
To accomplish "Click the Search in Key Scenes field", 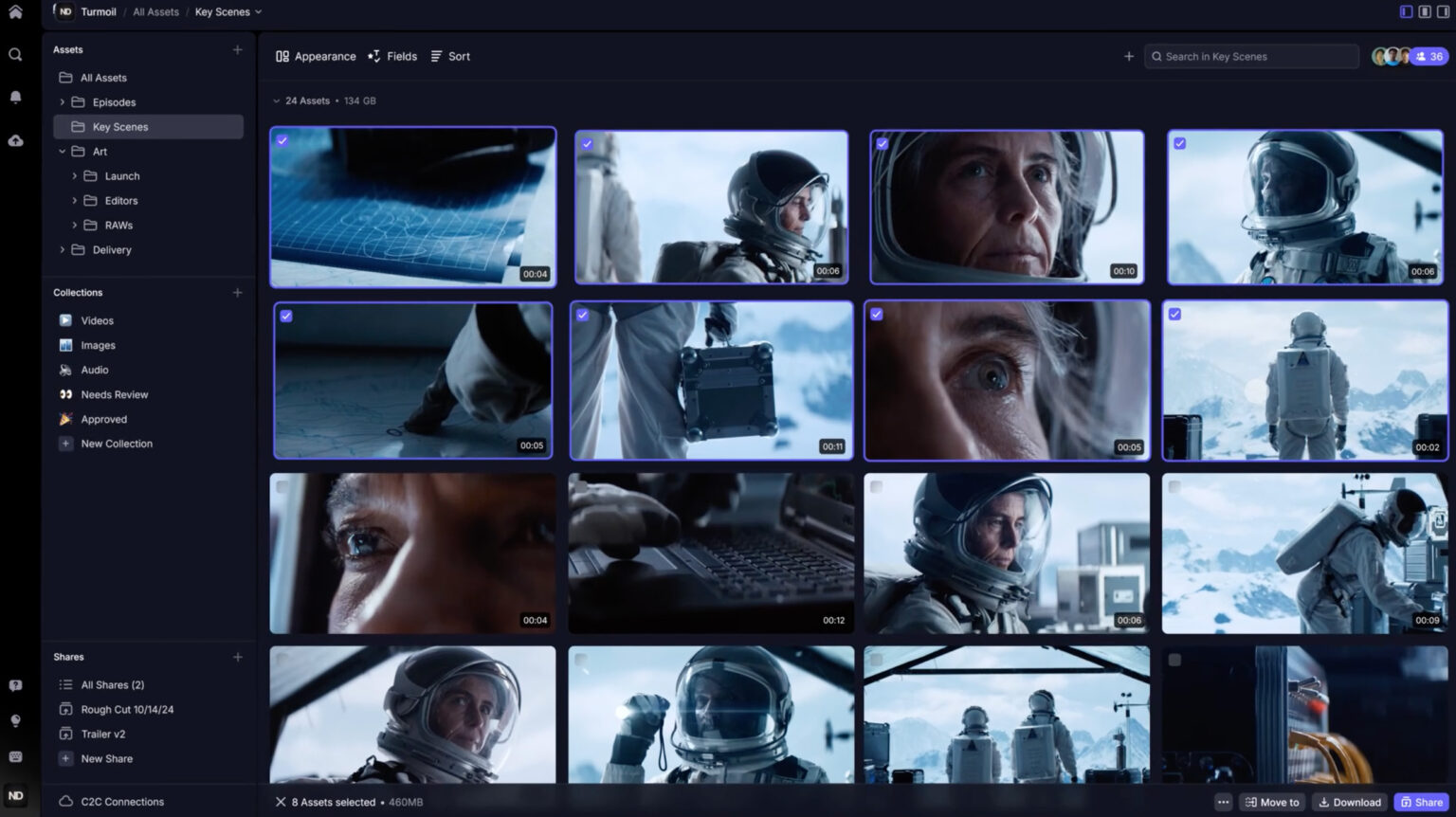I will coord(1249,56).
